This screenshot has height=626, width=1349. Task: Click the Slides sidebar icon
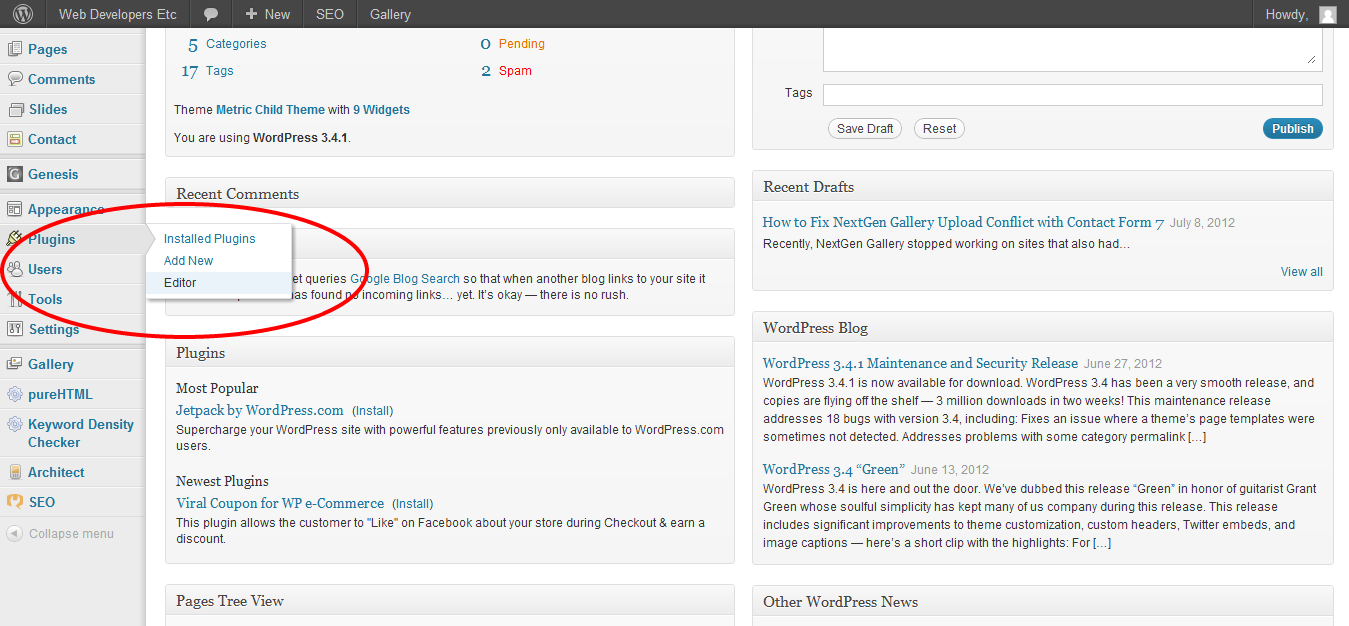pos(15,109)
